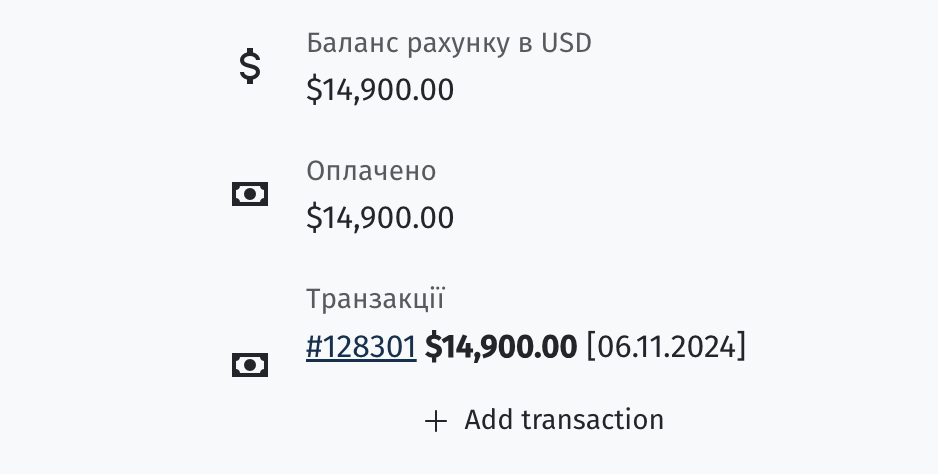Pick the cash icon in transactions row

click(250, 364)
